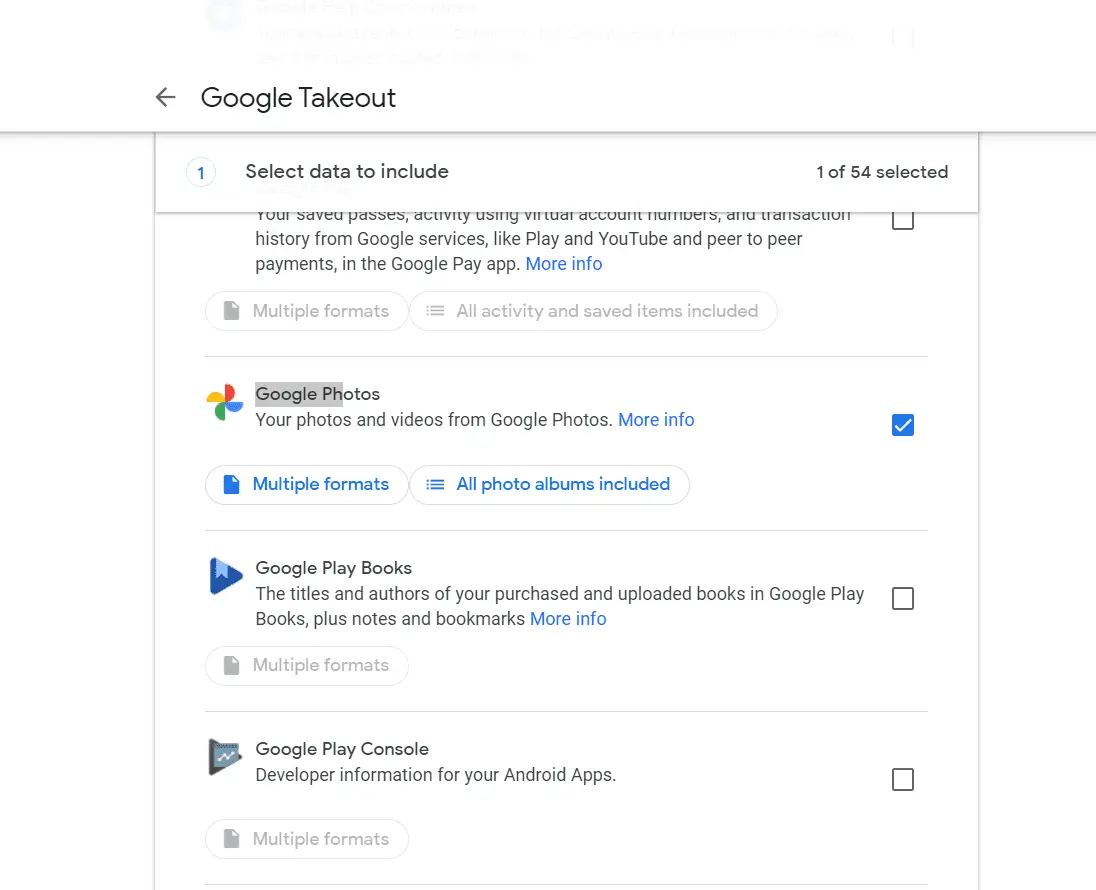Click the file icon in Play Books formats button

[231, 666]
